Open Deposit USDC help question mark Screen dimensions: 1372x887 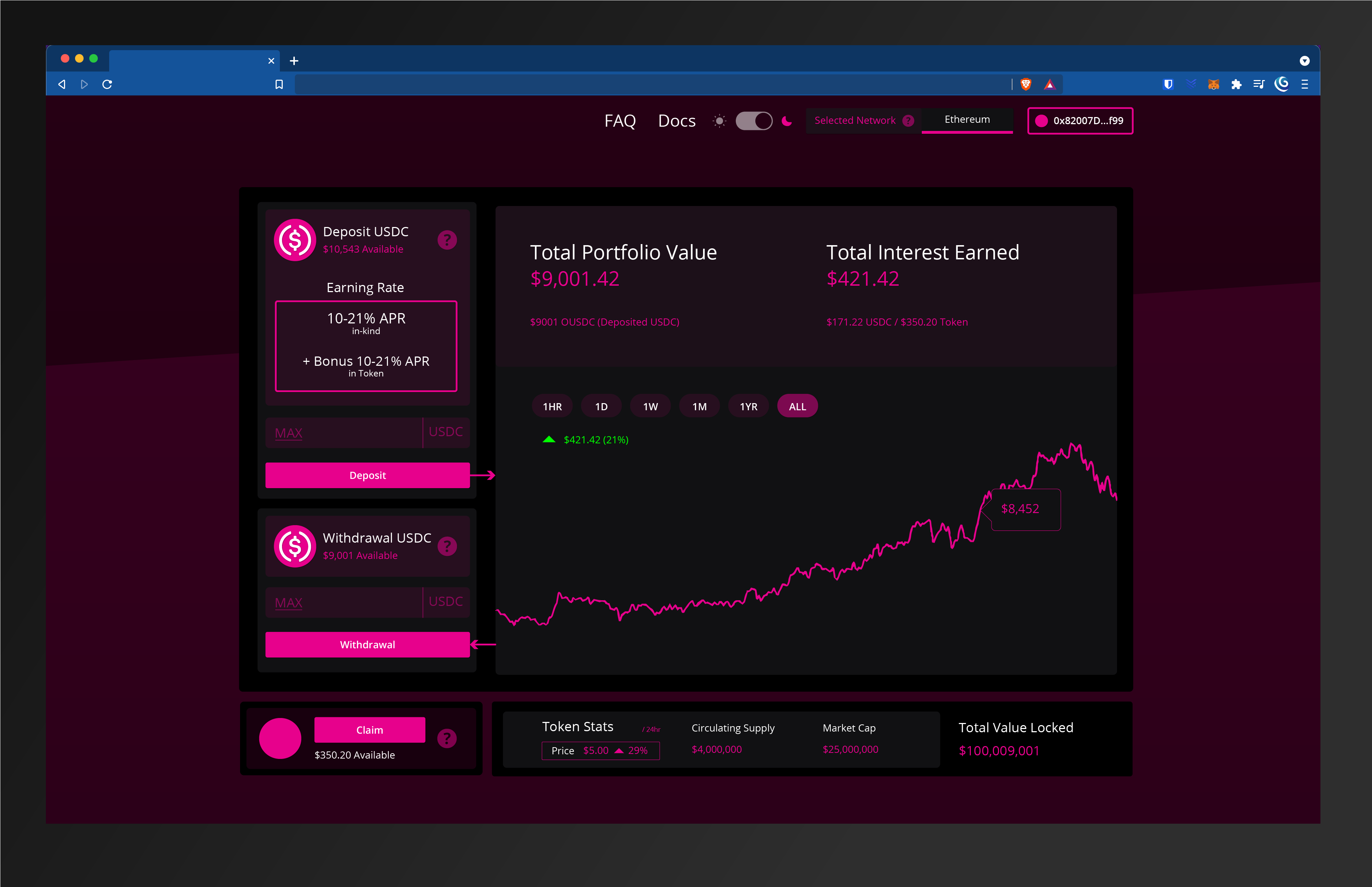point(447,240)
